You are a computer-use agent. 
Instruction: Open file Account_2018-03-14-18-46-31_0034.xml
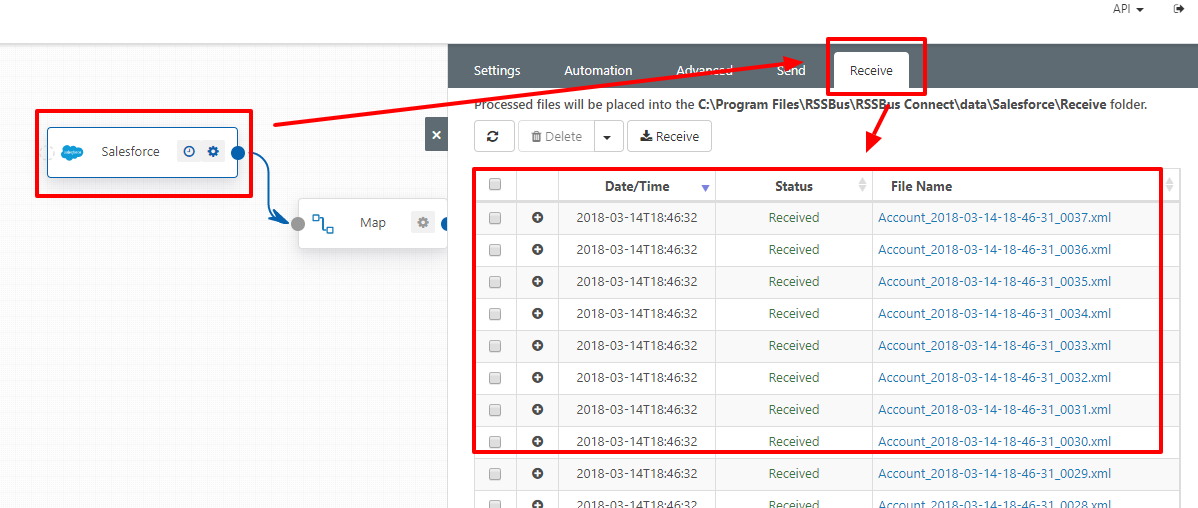coord(994,313)
